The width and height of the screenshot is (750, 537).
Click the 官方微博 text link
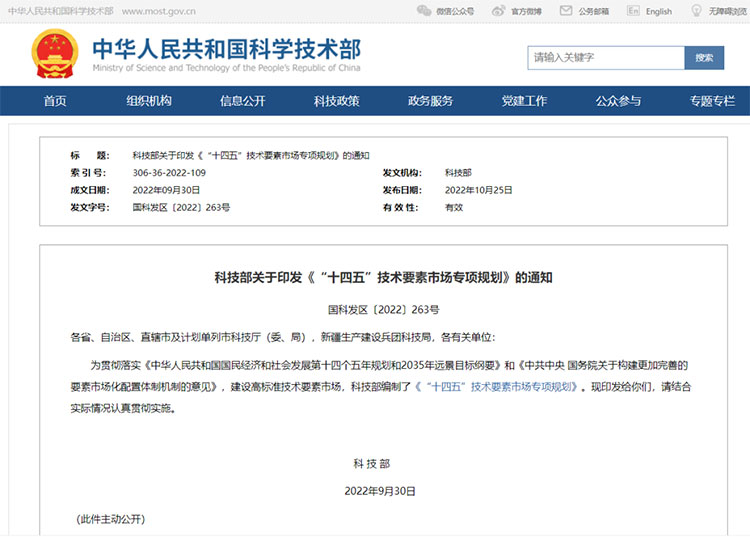point(526,12)
